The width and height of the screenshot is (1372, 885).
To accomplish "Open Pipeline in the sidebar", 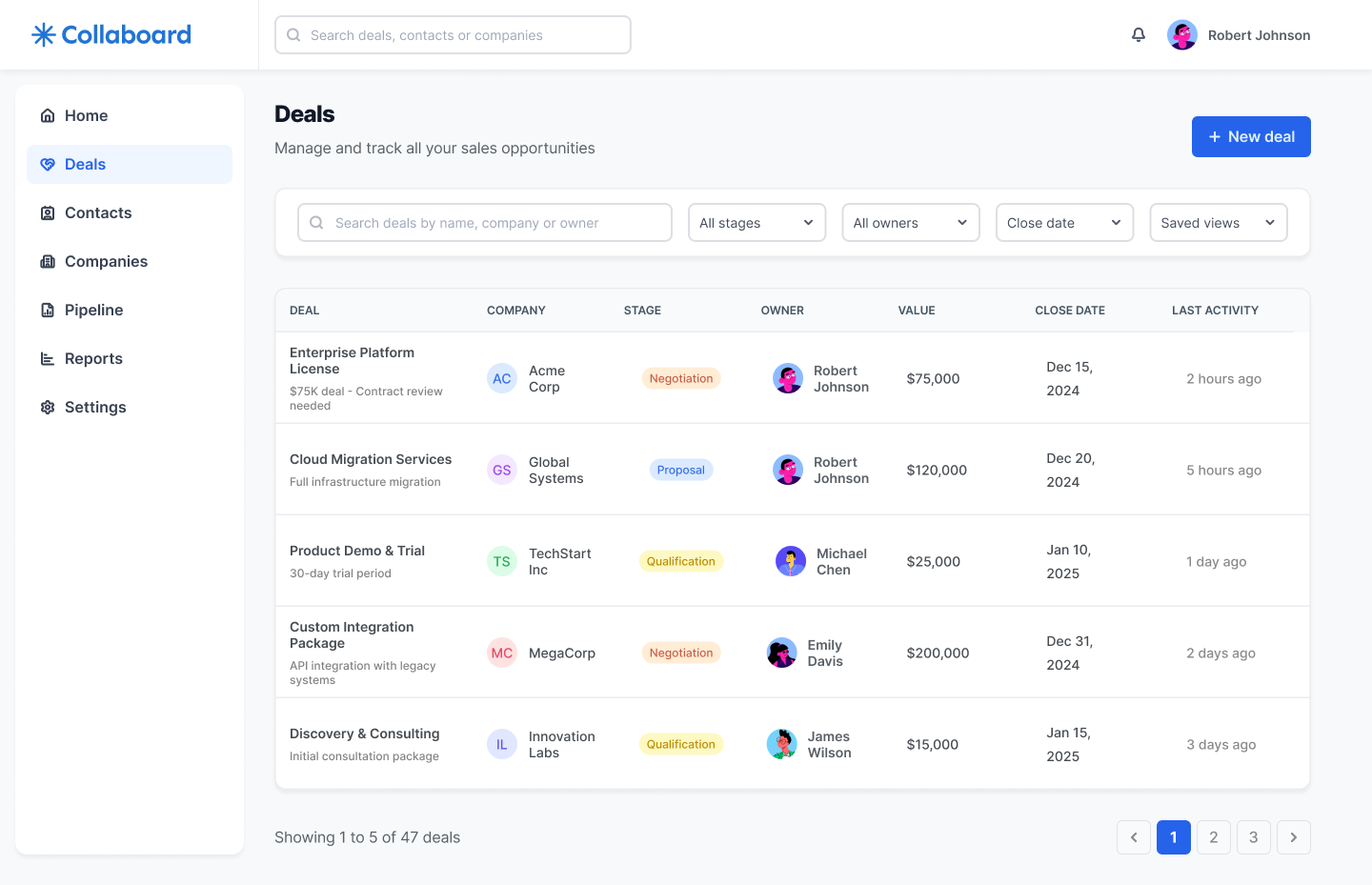I will pyautogui.click(x=93, y=310).
